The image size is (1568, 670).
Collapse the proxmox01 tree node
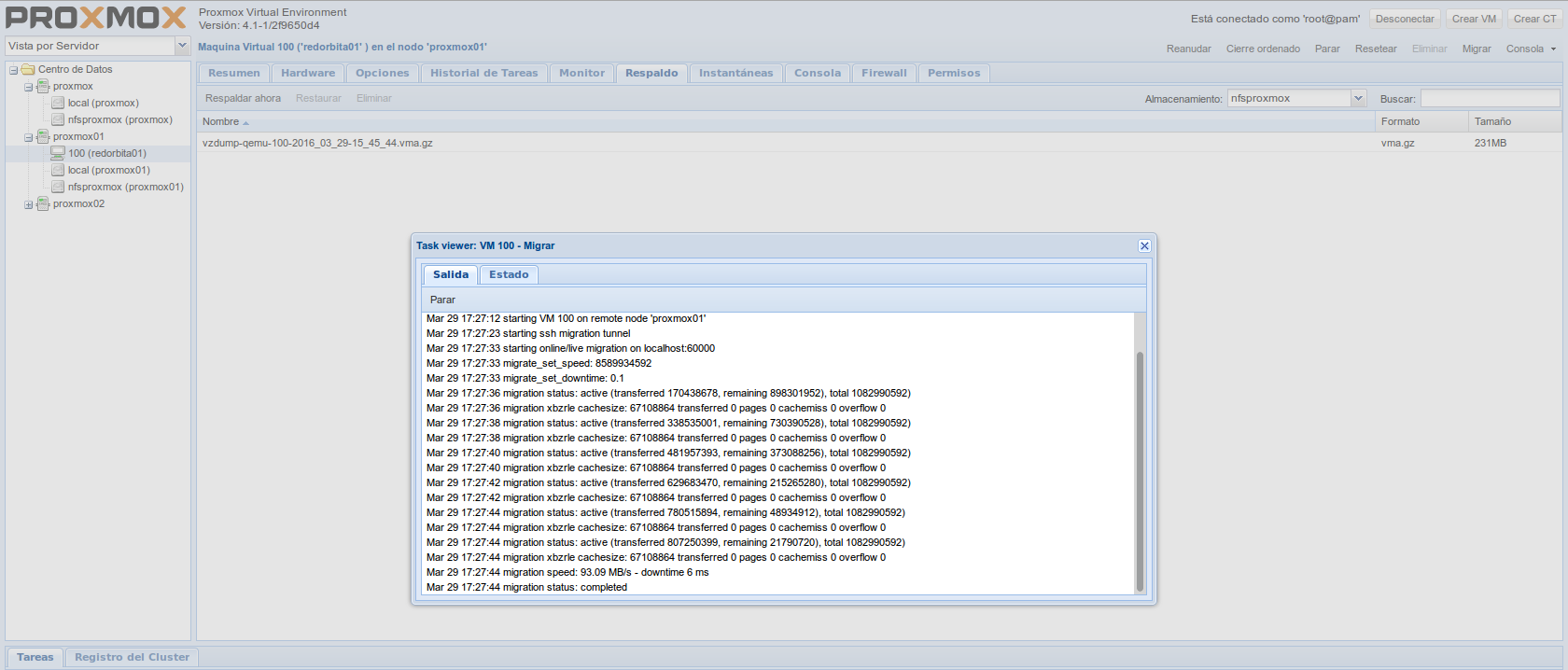tap(29, 137)
